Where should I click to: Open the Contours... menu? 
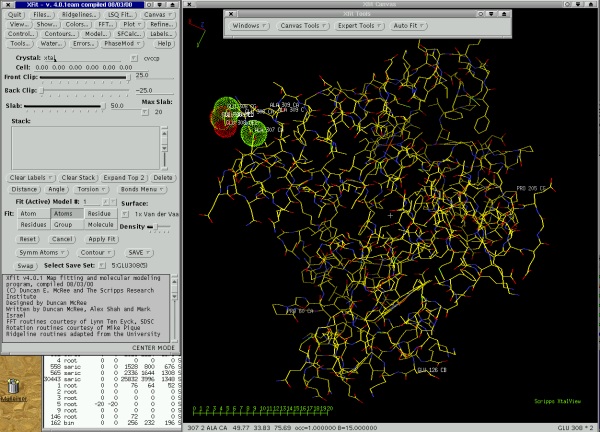click(59, 33)
